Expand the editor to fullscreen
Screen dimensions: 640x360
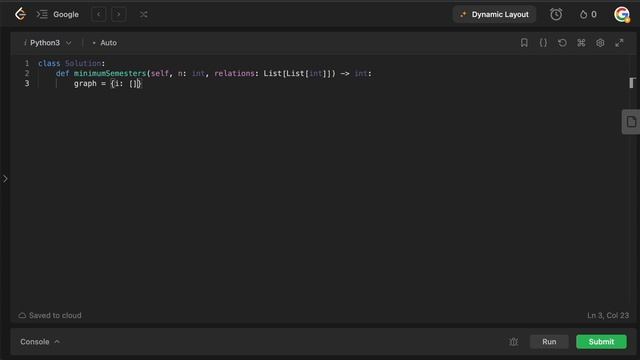click(x=619, y=42)
